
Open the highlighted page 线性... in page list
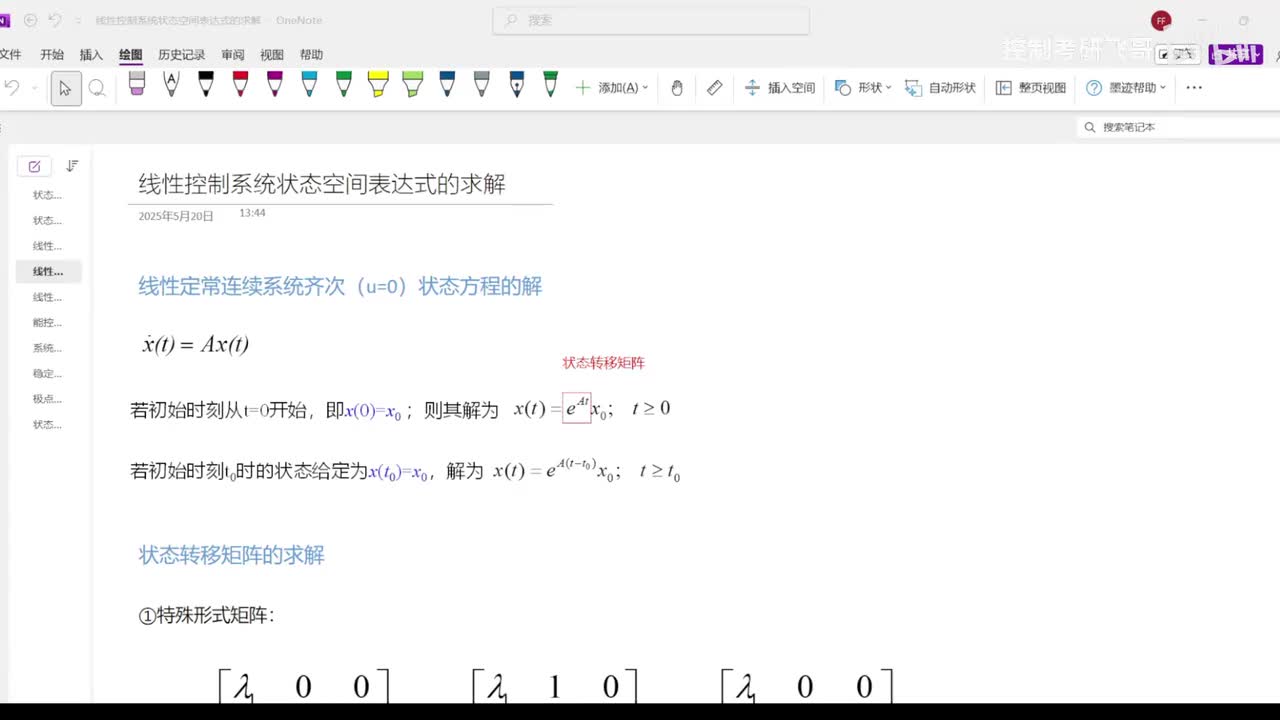tap(48, 272)
